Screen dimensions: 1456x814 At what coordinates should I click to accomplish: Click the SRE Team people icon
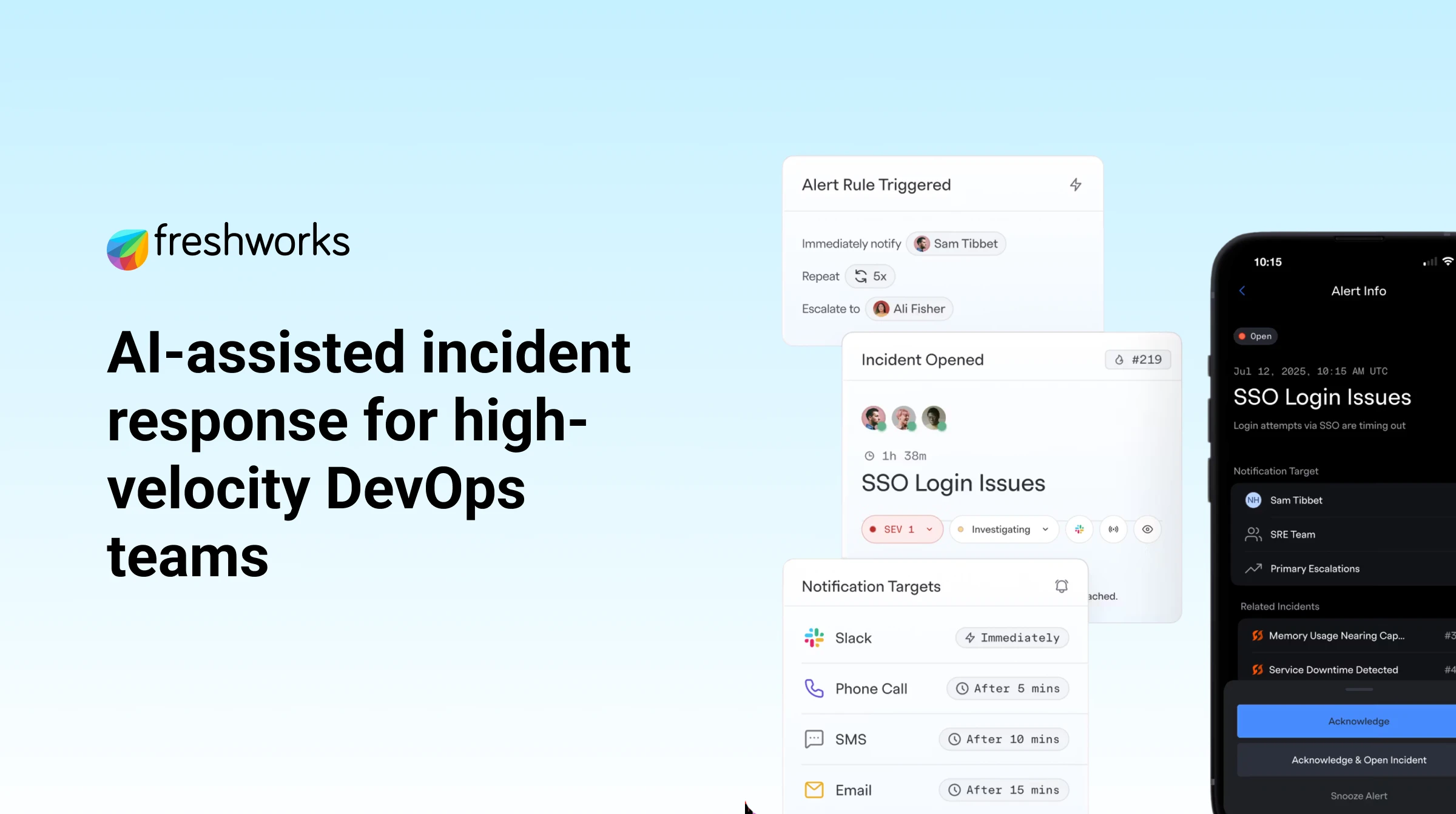point(1253,534)
